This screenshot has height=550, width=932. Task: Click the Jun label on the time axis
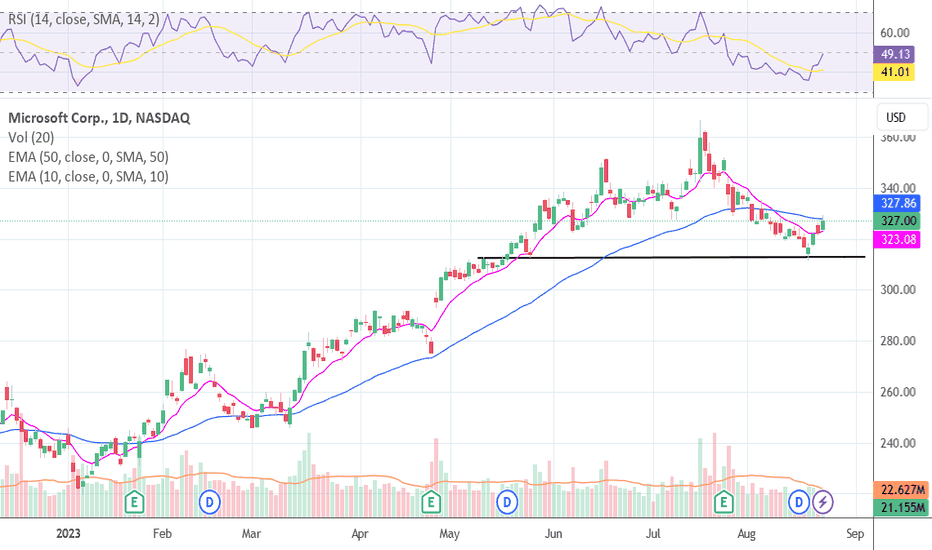coord(553,533)
